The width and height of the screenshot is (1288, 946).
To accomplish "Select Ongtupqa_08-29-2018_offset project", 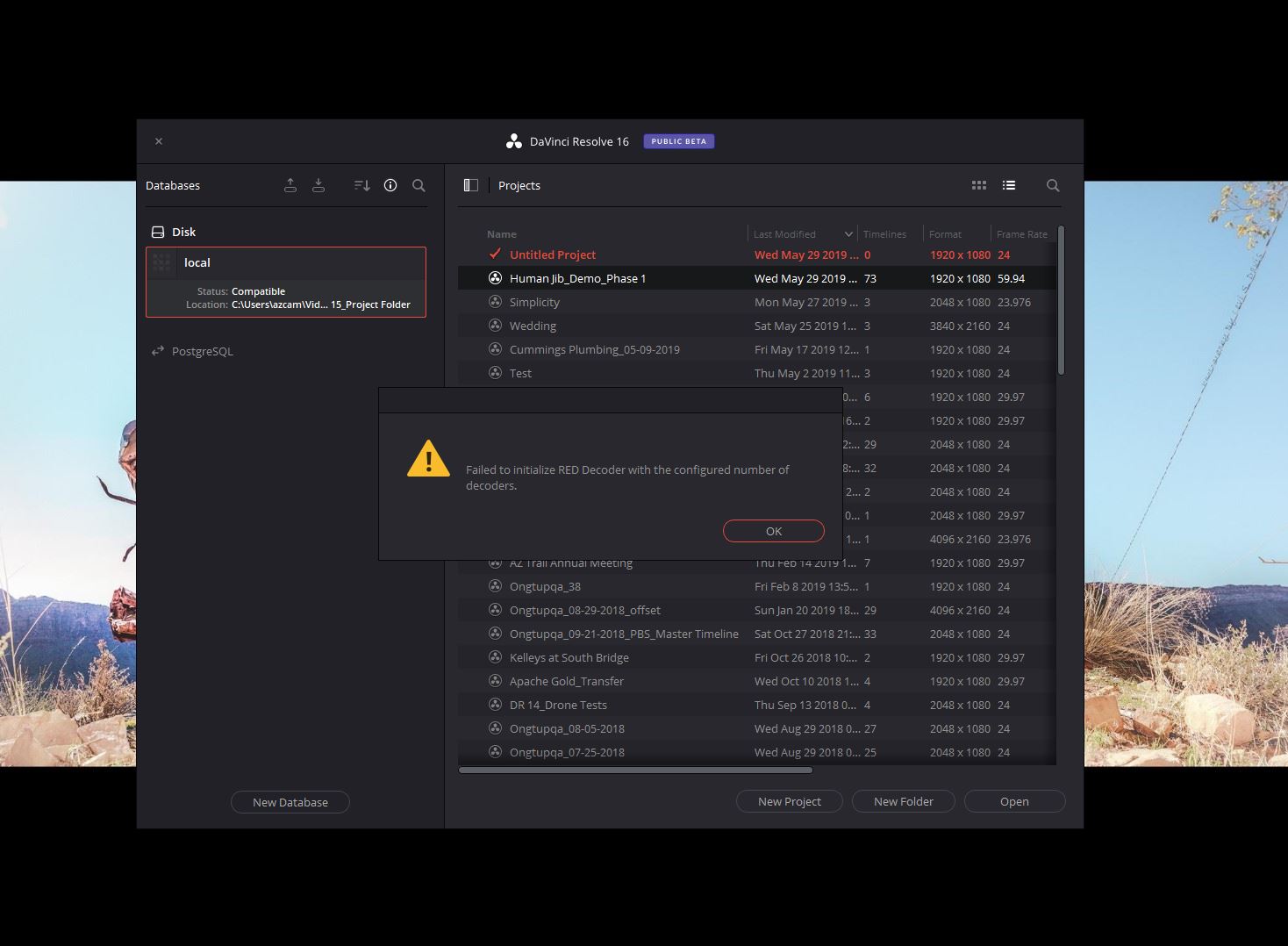I will click(756, 610).
